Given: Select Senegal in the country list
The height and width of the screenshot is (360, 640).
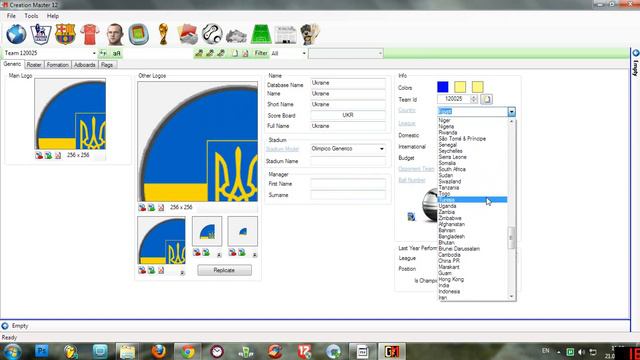Looking at the screenshot, I should tap(472, 144).
